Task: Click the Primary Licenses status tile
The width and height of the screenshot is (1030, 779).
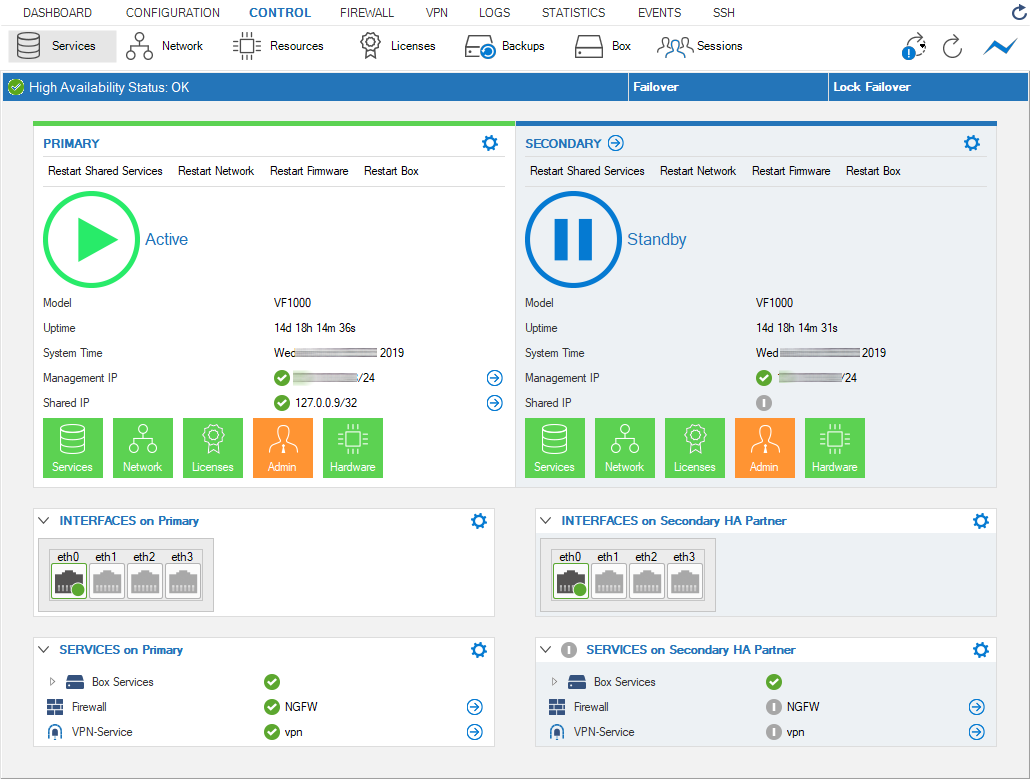Action: coord(212,448)
